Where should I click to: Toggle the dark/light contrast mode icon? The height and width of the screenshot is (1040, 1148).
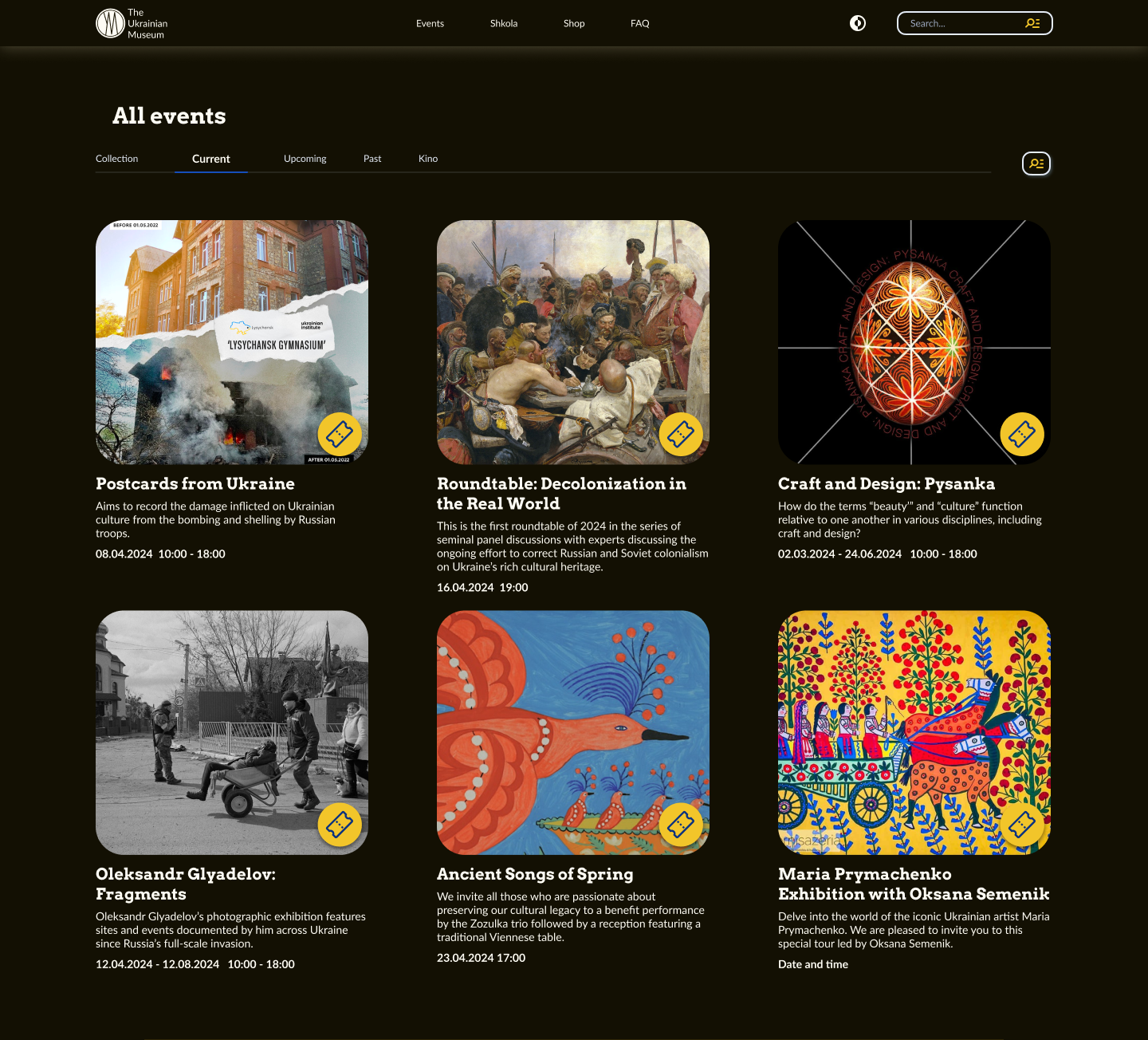click(x=858, y=23)
